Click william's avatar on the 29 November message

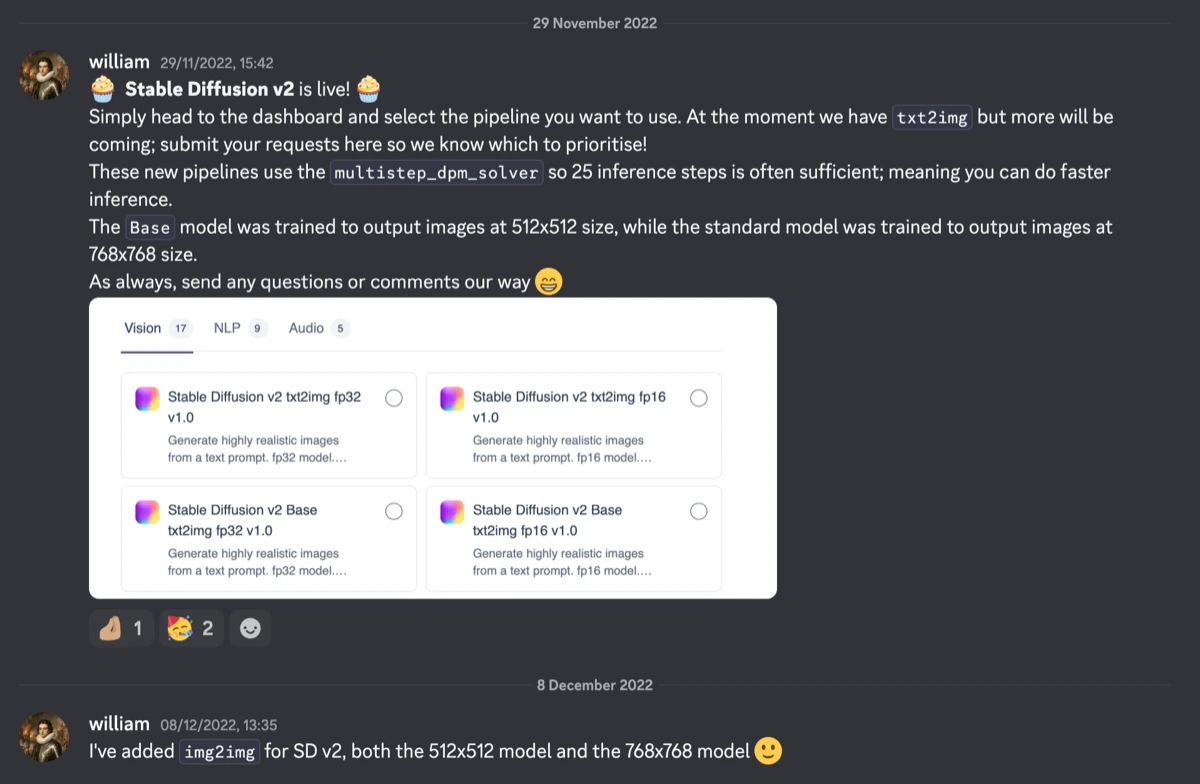pyautogui.click(x=45, y=75)
